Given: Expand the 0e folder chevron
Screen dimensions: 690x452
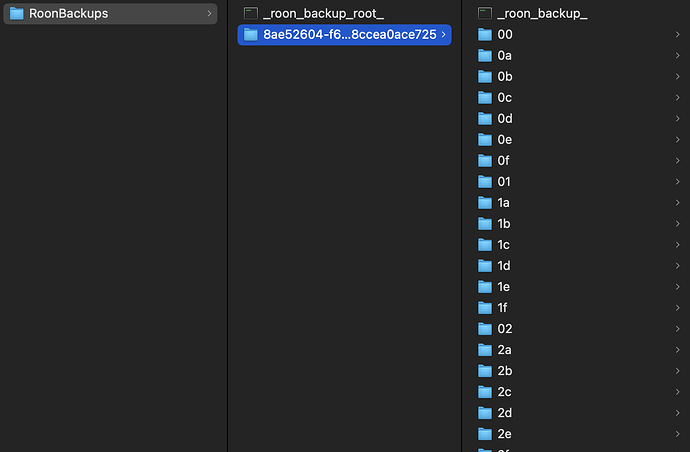Looking at the screenshot, I should tap(678, 140).
